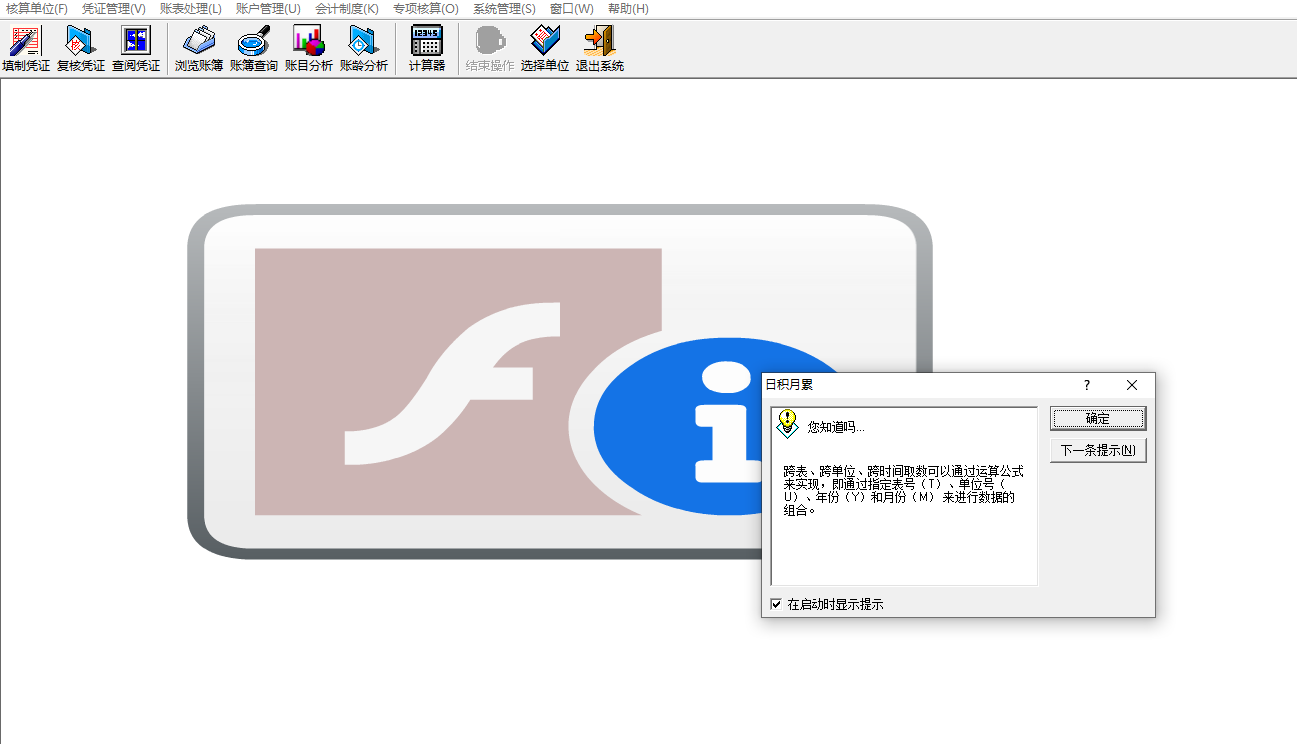Click the dialog's ? help button
This screenshot has width=1297, height=744.
coord(1087,385)
